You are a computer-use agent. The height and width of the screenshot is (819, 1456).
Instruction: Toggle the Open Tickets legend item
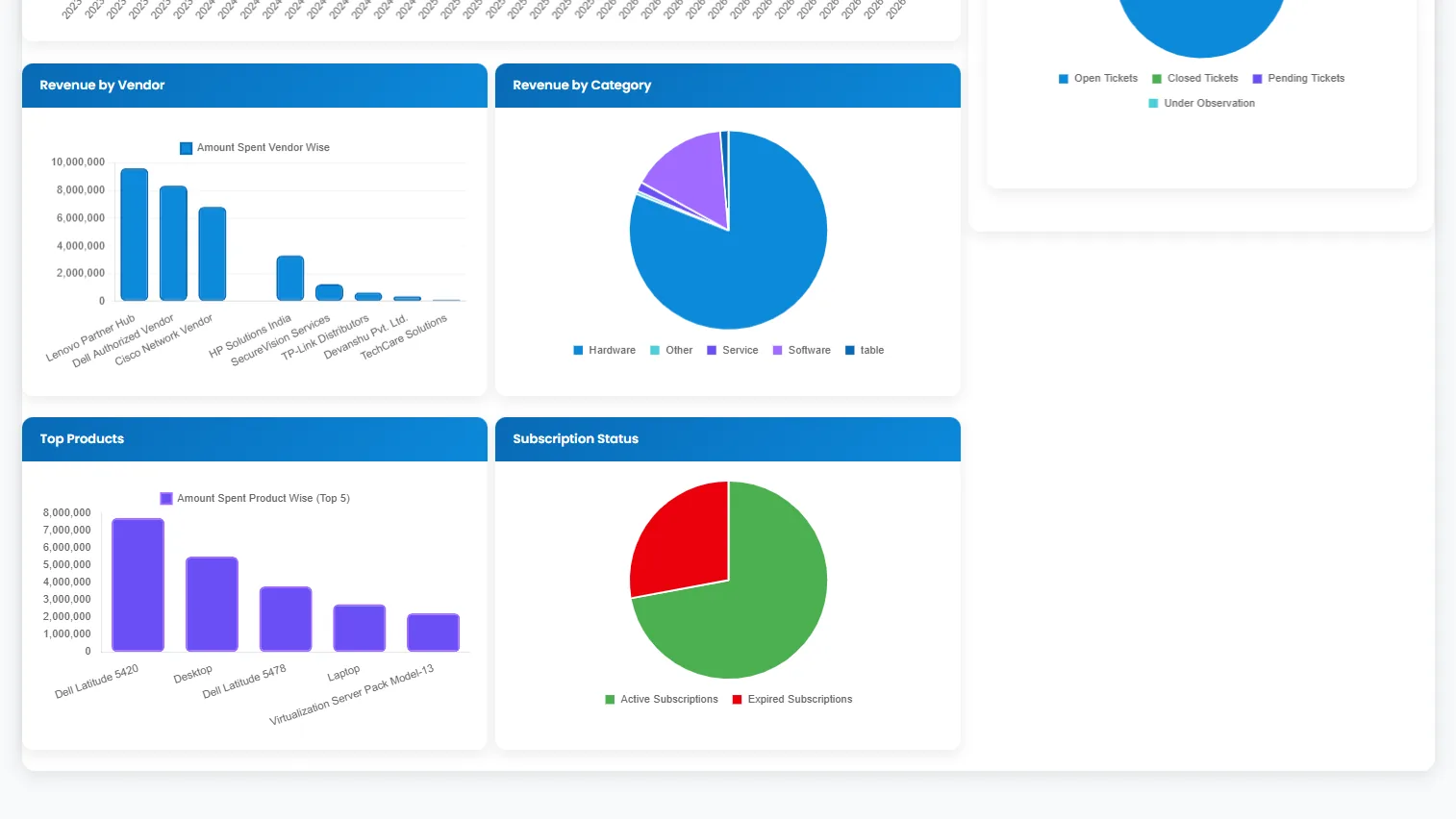coord(1097,79)
